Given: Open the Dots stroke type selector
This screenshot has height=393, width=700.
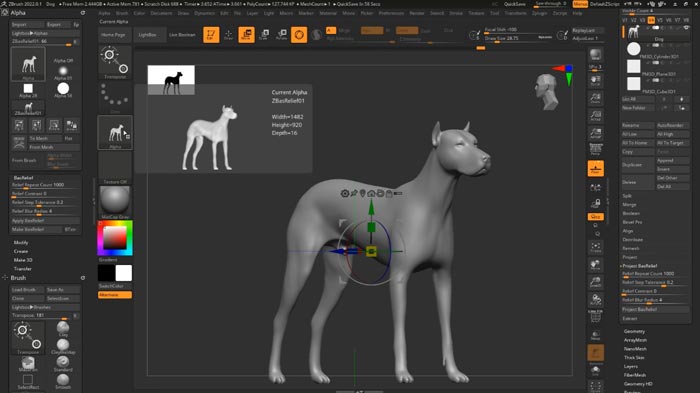Looking at the screenshot, I should 115,97.
